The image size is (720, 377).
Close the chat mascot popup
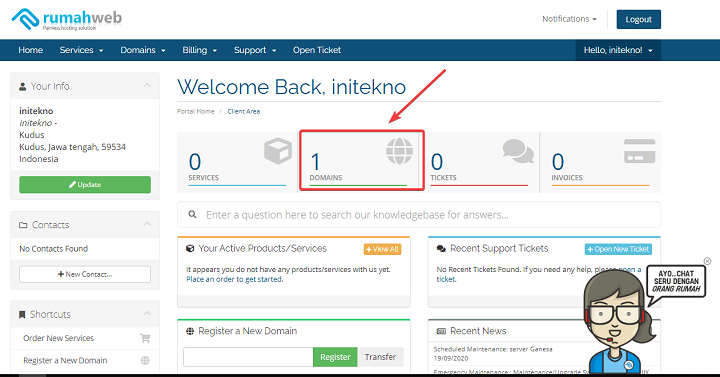(x=707, y=261)
